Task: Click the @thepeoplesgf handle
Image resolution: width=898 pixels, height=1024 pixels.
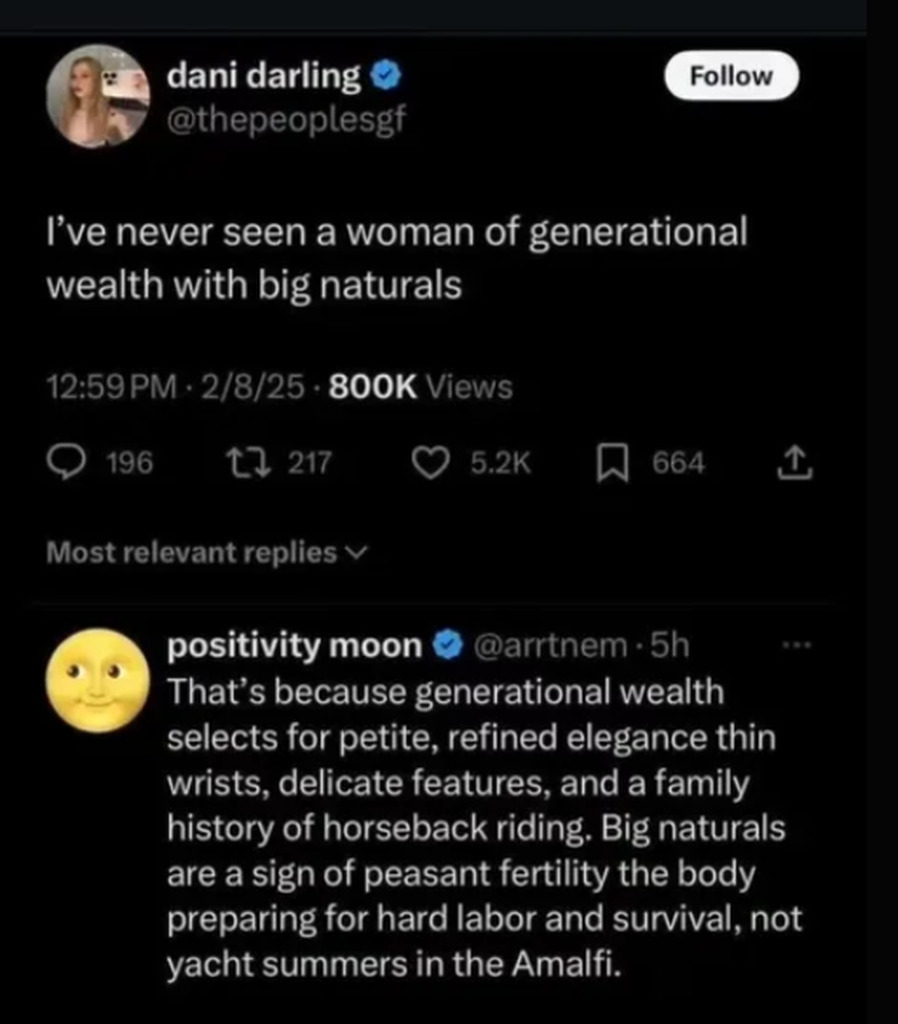Action: pos(288,120)
